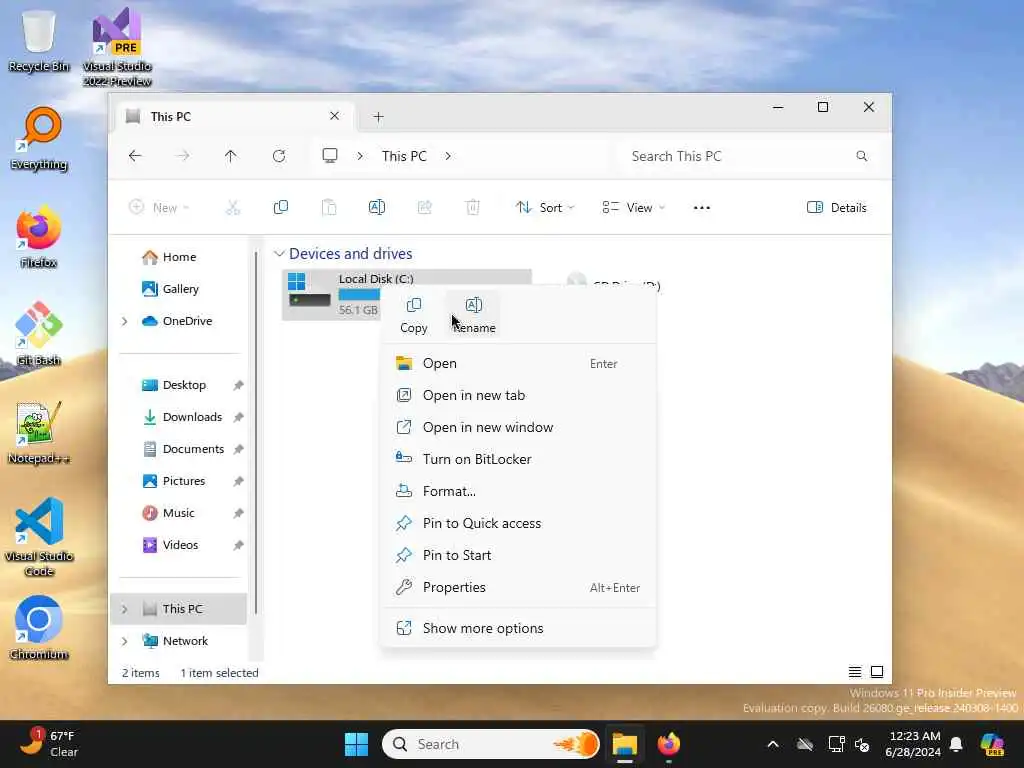Open Music quick access folder
This screenshot has width=1024, height=768.
pyautogui.click(x=178, y=513)
